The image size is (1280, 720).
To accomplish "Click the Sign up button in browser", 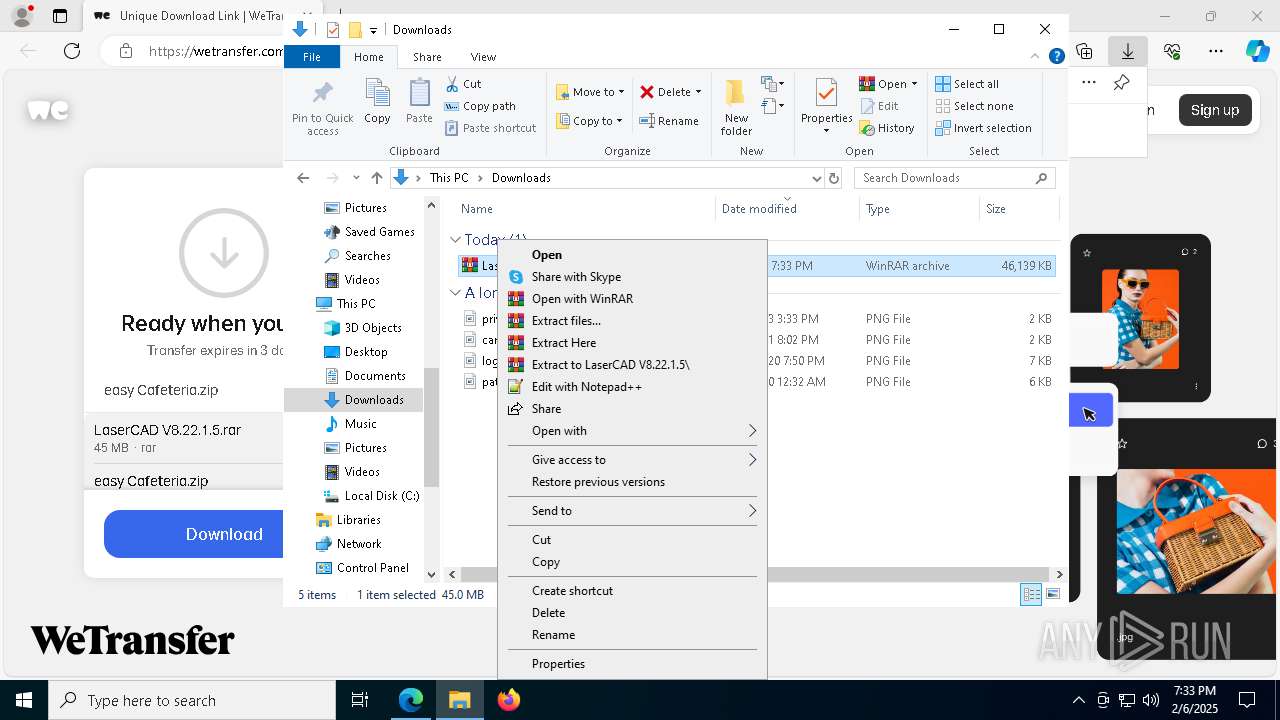I will tap(1214, 110).
